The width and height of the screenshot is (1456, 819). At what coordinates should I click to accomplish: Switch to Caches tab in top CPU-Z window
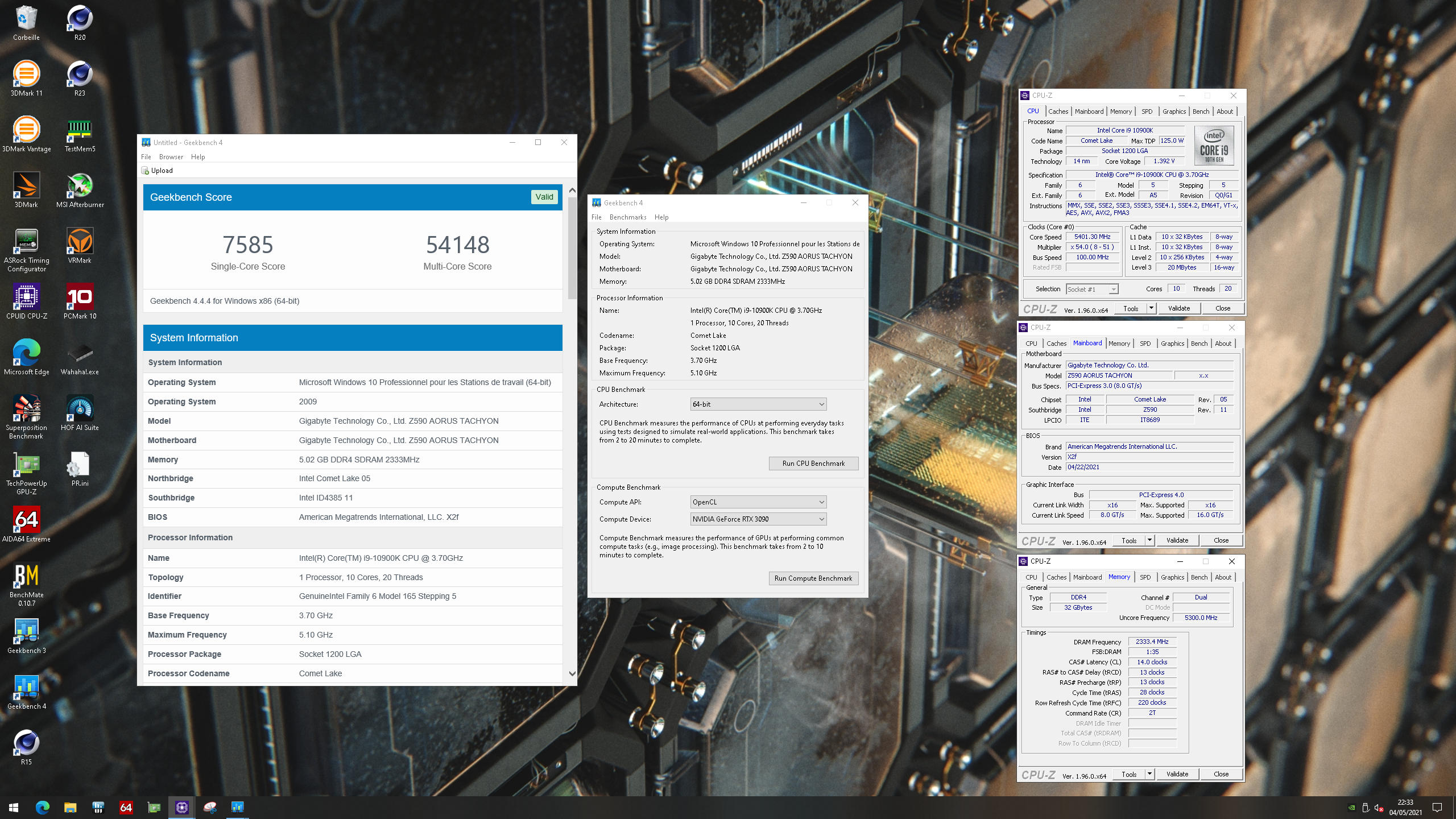1058,111
